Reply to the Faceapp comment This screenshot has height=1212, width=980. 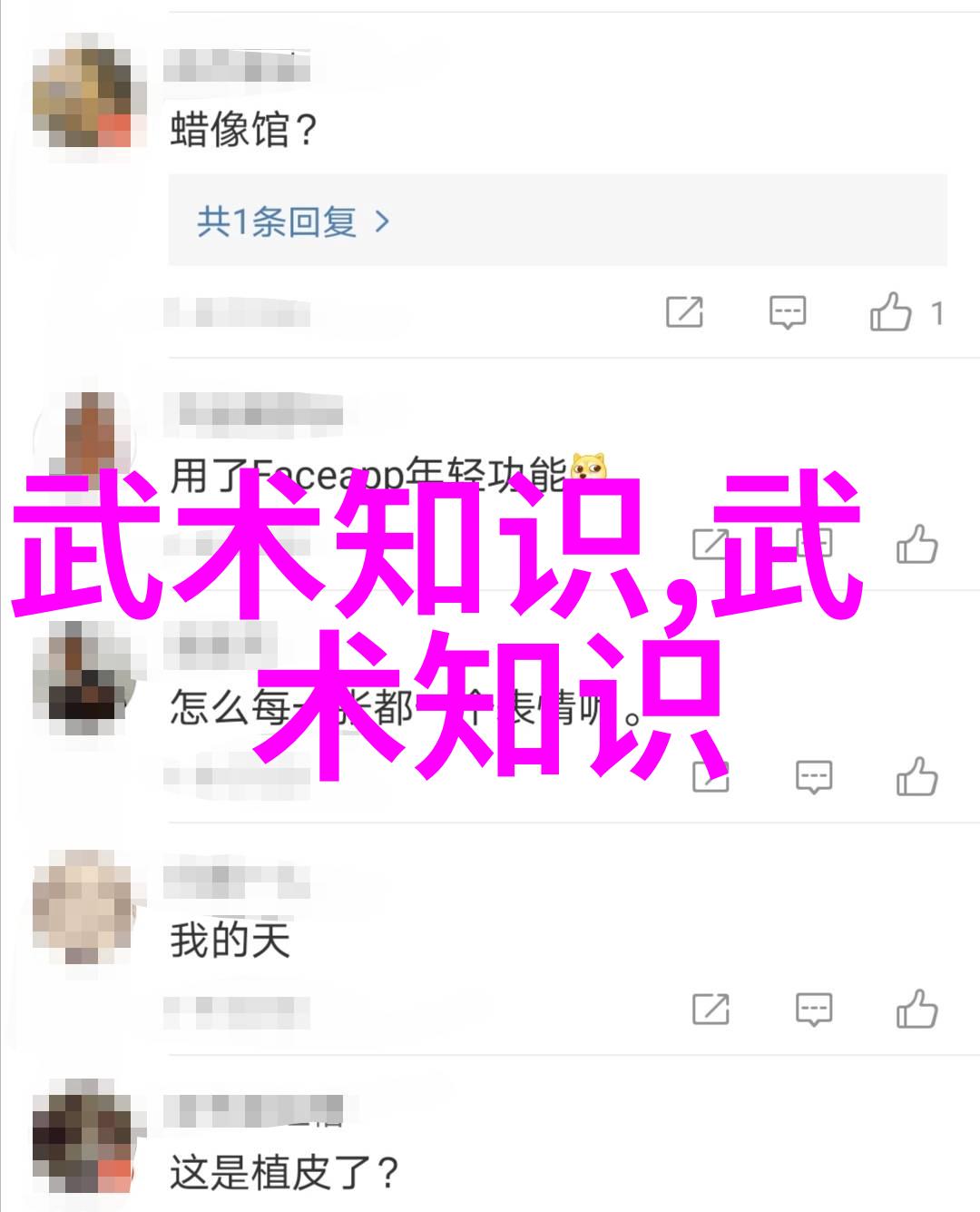coord(813,546)
